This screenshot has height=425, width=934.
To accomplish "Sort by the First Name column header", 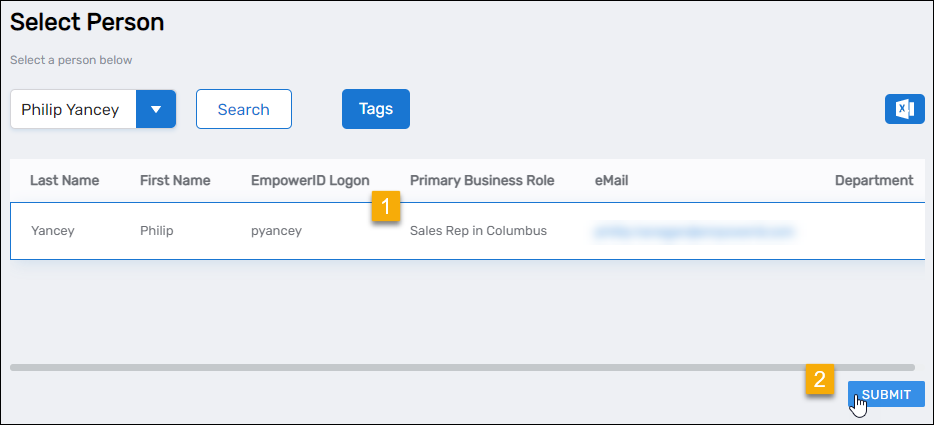I will (x=175, y=181).
